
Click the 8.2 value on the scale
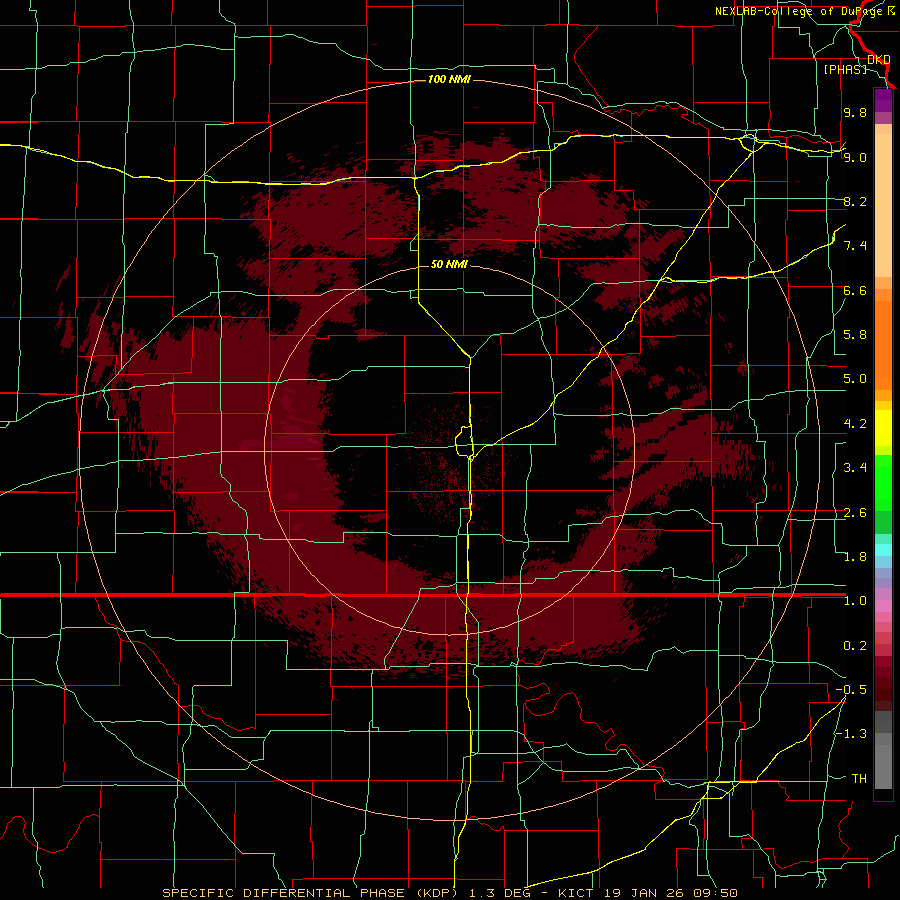[855, 201]
